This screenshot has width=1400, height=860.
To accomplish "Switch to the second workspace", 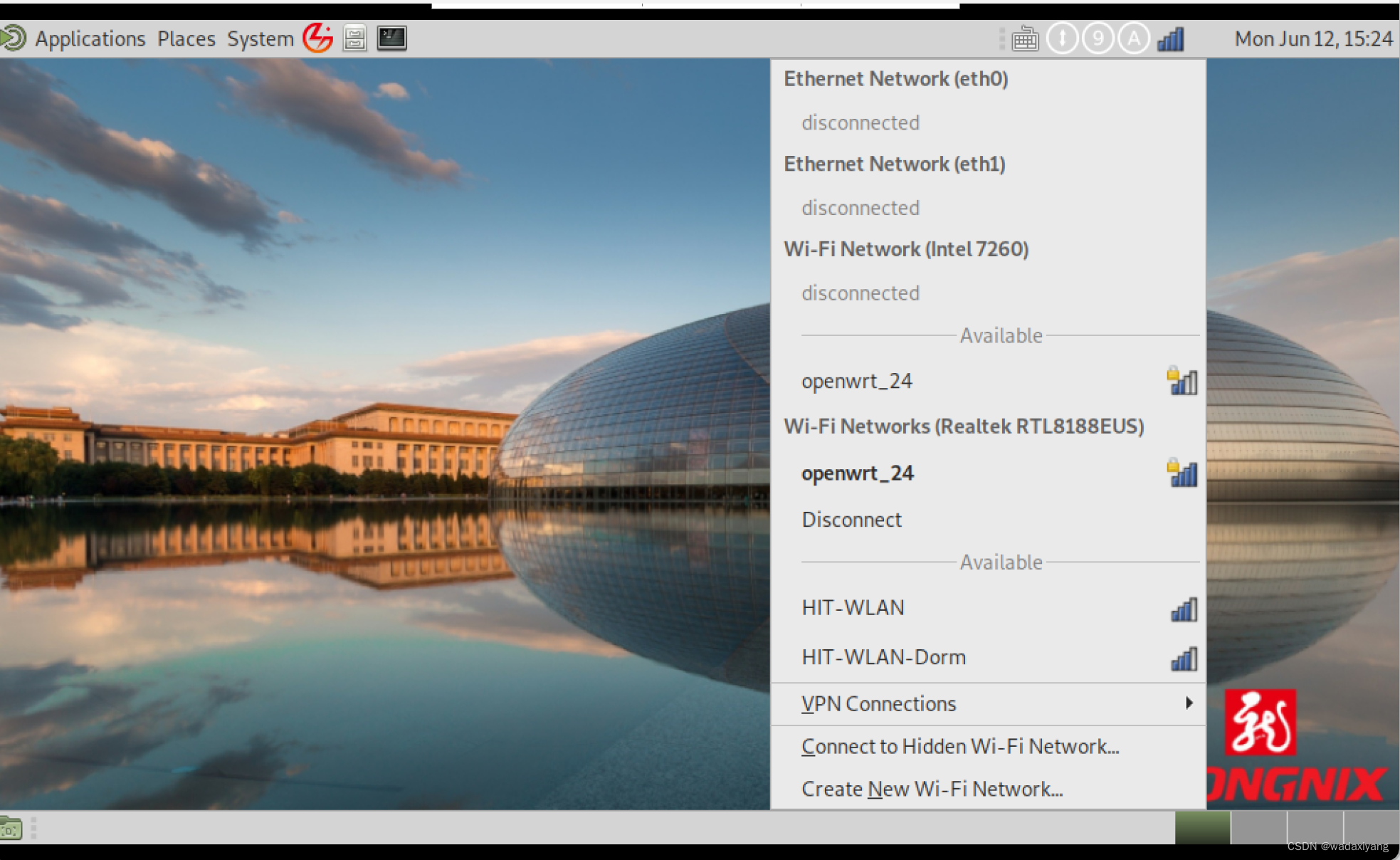I will point(1258,828).
